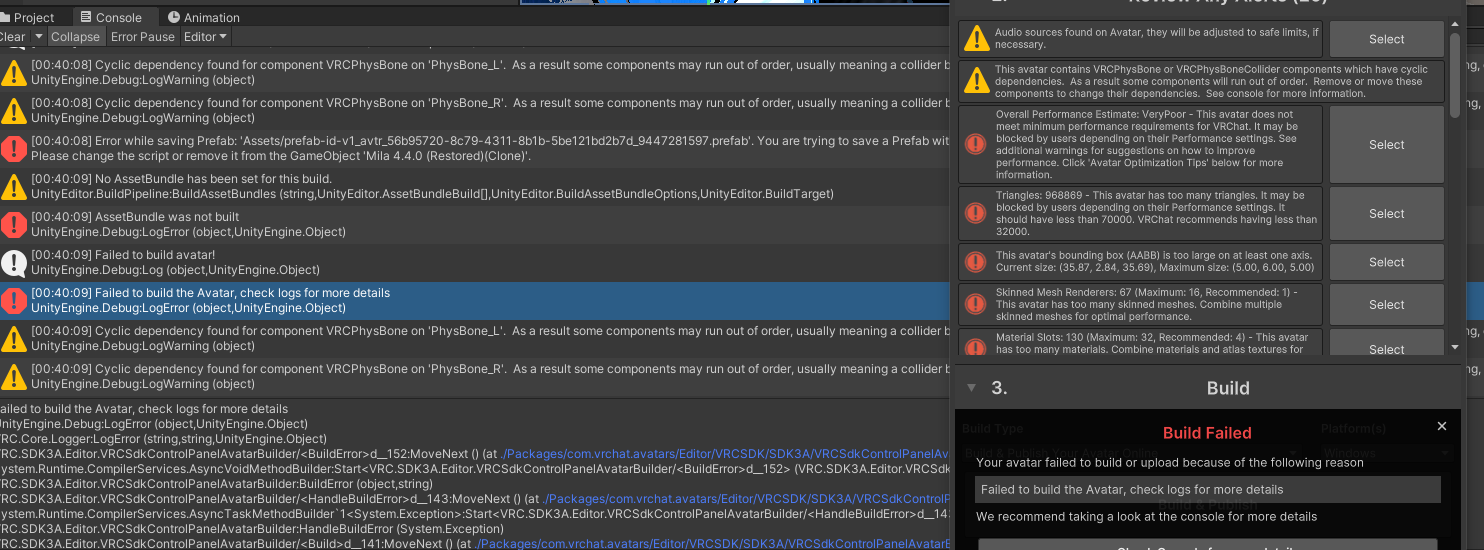Click warning icon of 00:40:09 PhysBone_R log

click(14, 377)
